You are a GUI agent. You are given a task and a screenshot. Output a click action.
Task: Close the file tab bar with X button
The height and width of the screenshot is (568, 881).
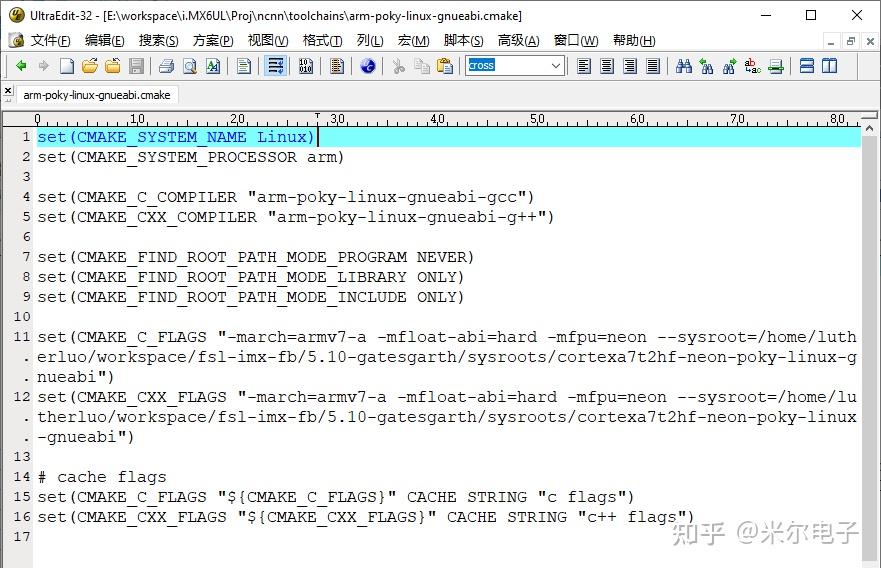[x=8, y=90]
